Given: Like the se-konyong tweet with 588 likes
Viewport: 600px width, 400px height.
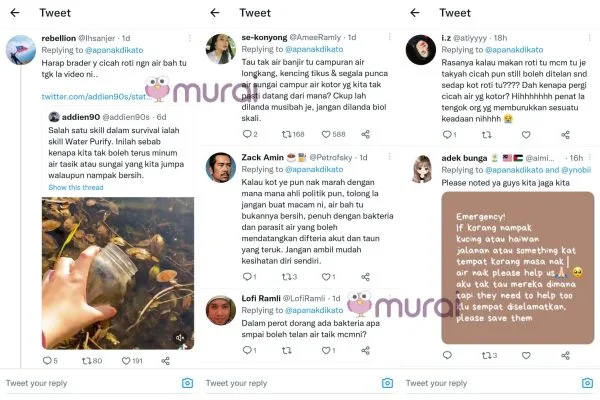Looking at the screenshot, I should click(x=326, y=134).
